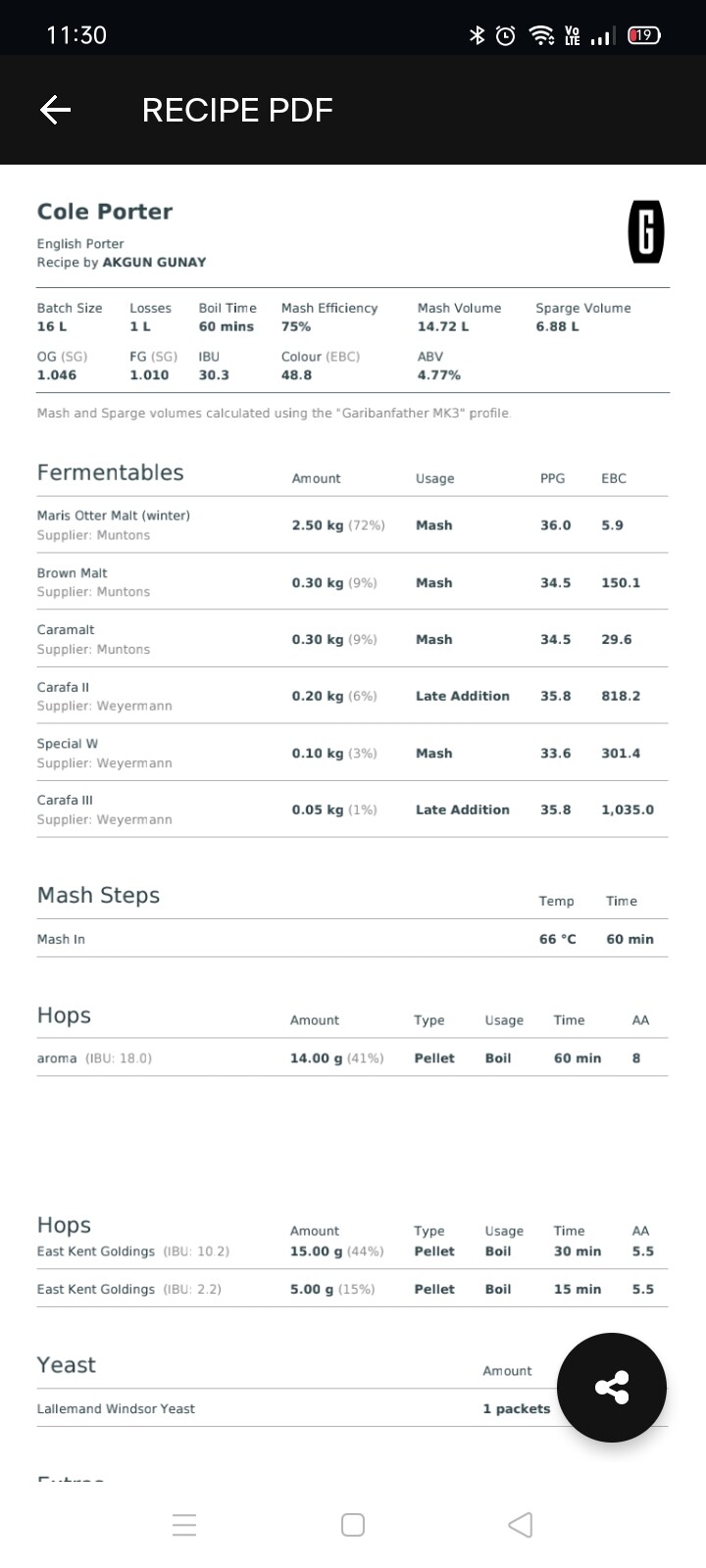Tap the Android back triangle icon
Screen dimensions: 706x1568
coord(521,1525)
